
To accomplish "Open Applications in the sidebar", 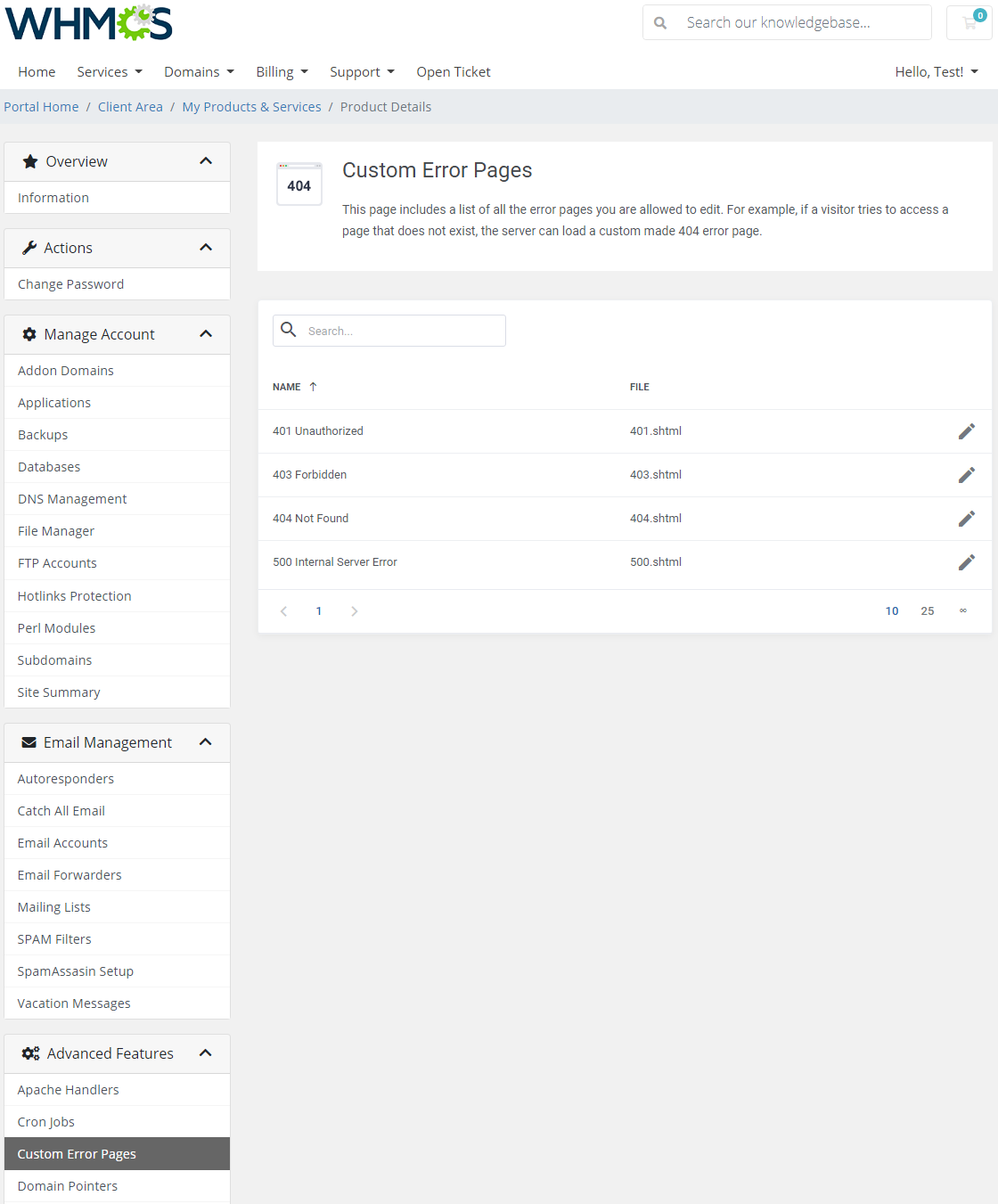I will [x=117, y=403].
